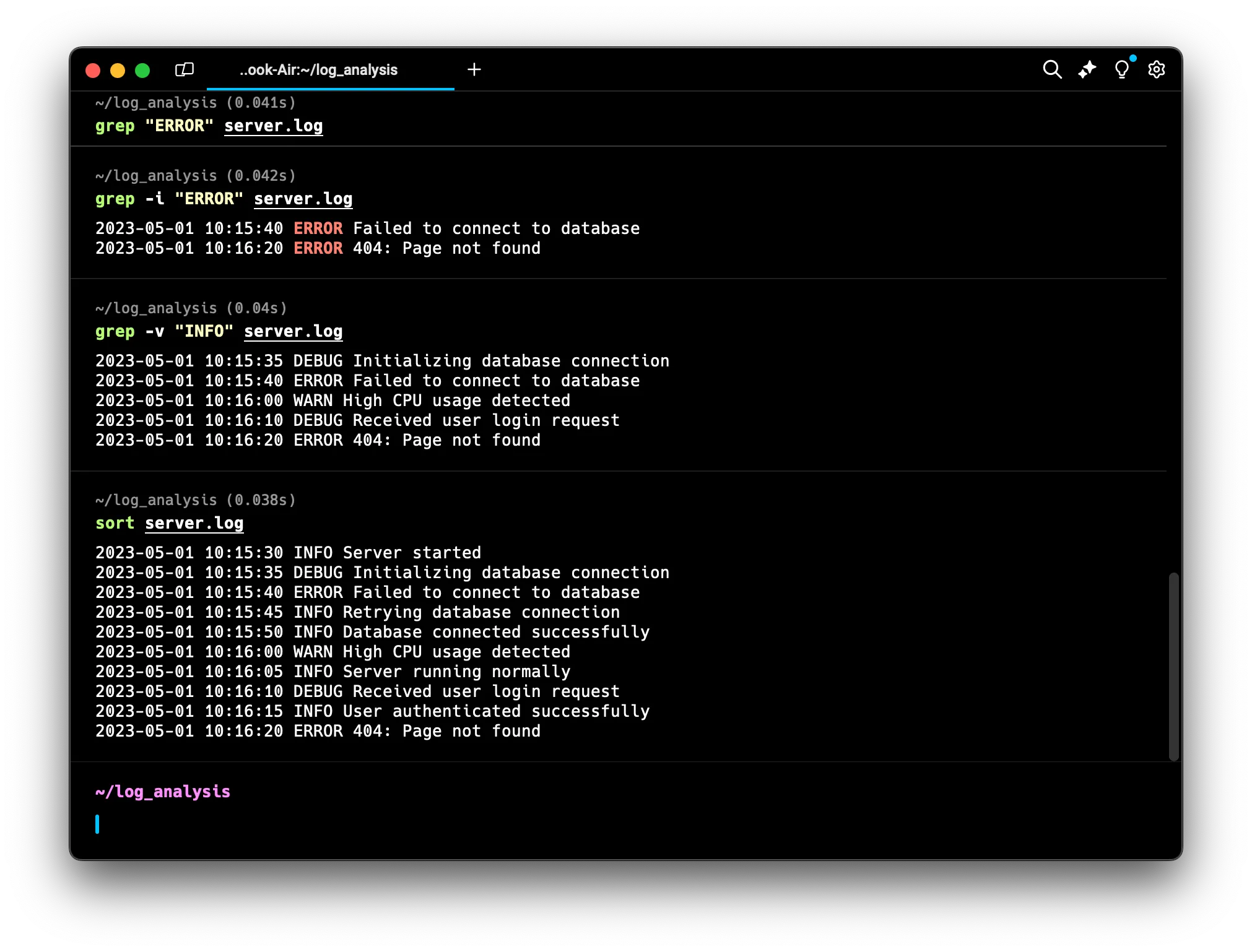Open the terminal search magnifier icon
Viewport: 1252px width, 952px height.
(x=1052, y=69)
